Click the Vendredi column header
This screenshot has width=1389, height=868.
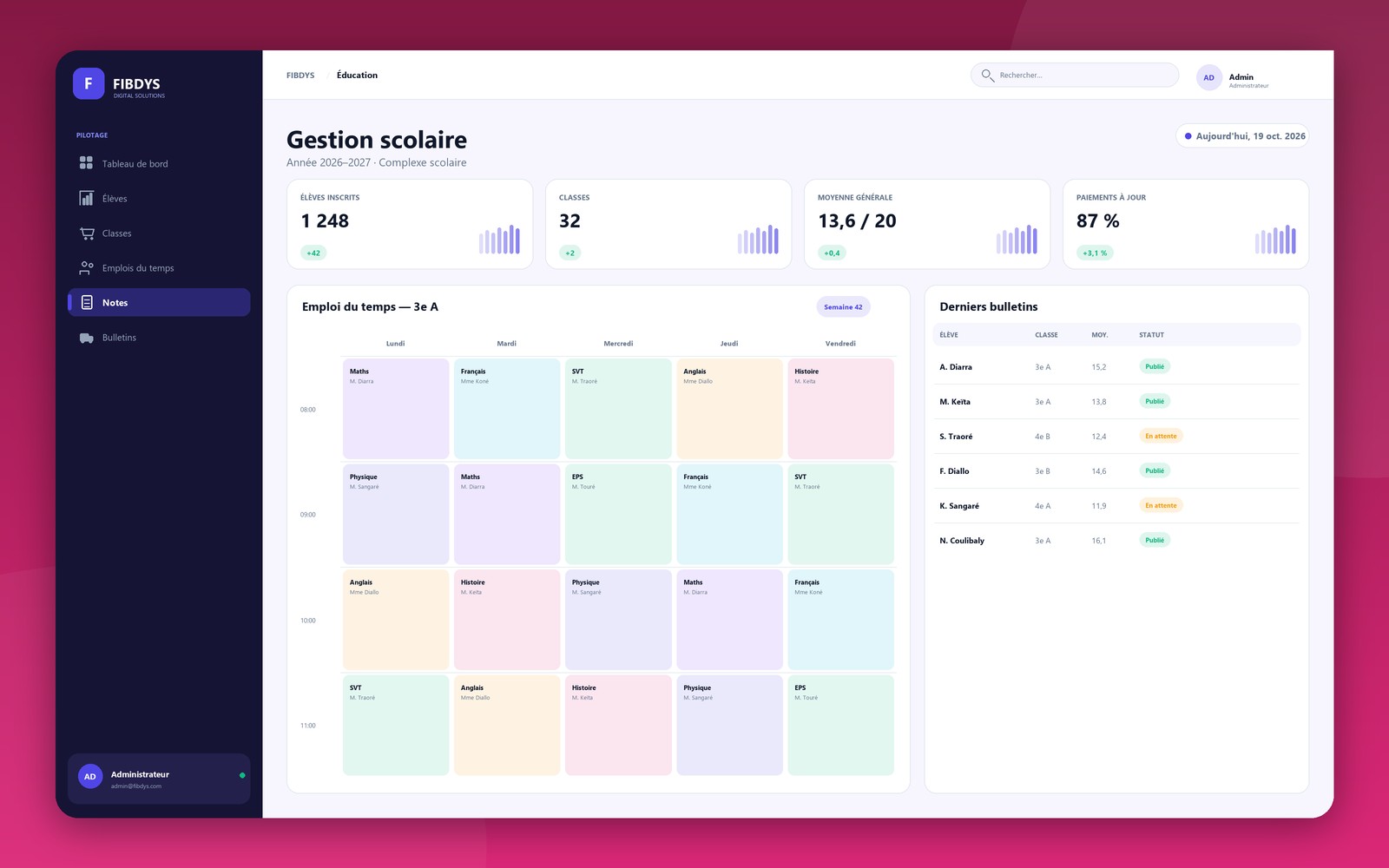click(840, 344)
